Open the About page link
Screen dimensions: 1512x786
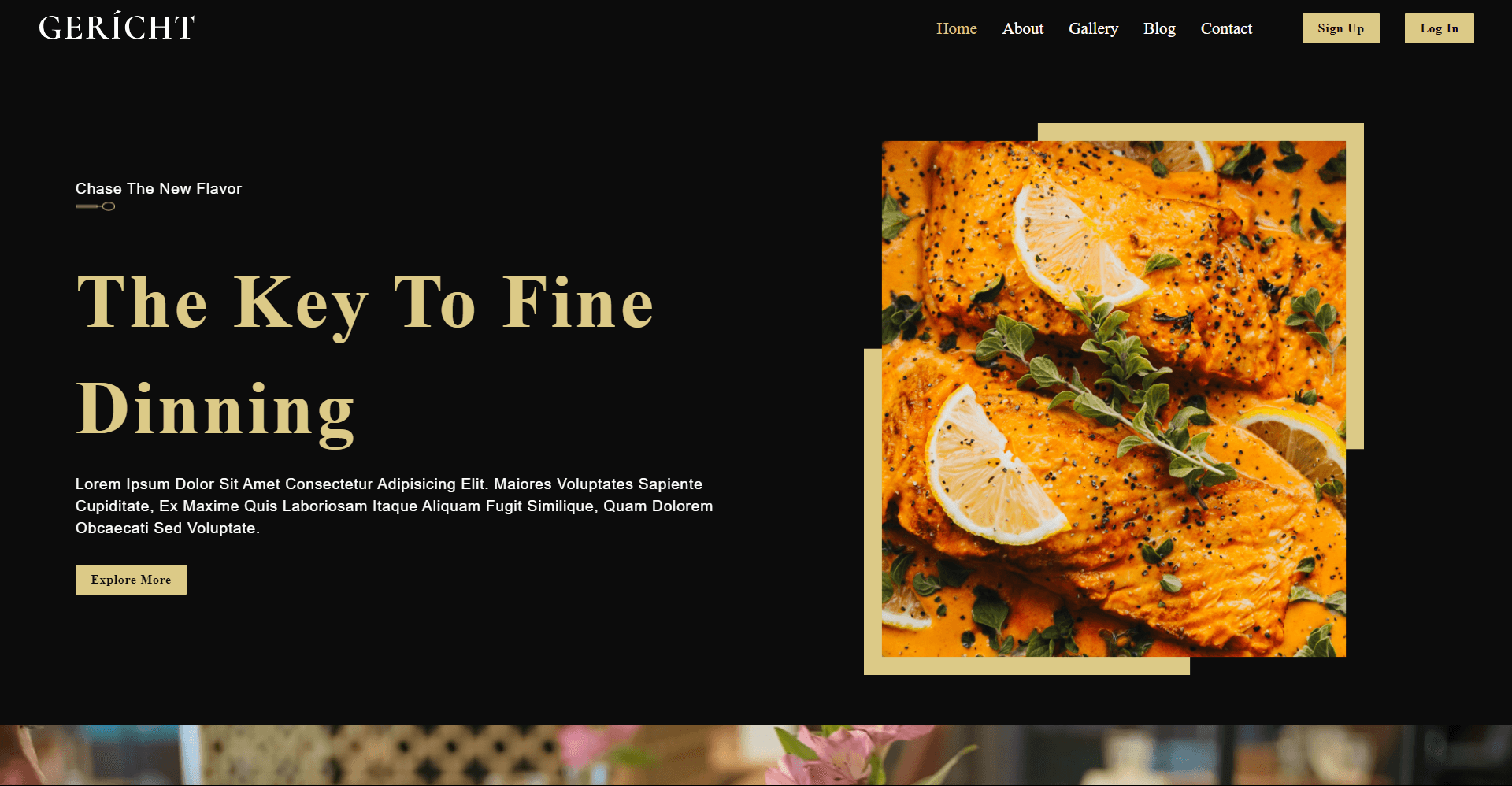click(1022, 28)
